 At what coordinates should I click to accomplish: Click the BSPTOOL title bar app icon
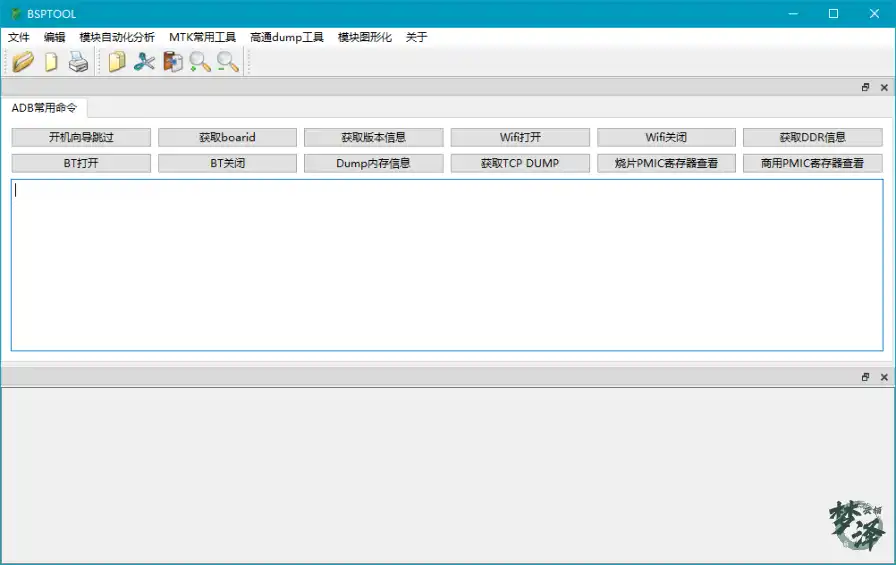point(15,14)
